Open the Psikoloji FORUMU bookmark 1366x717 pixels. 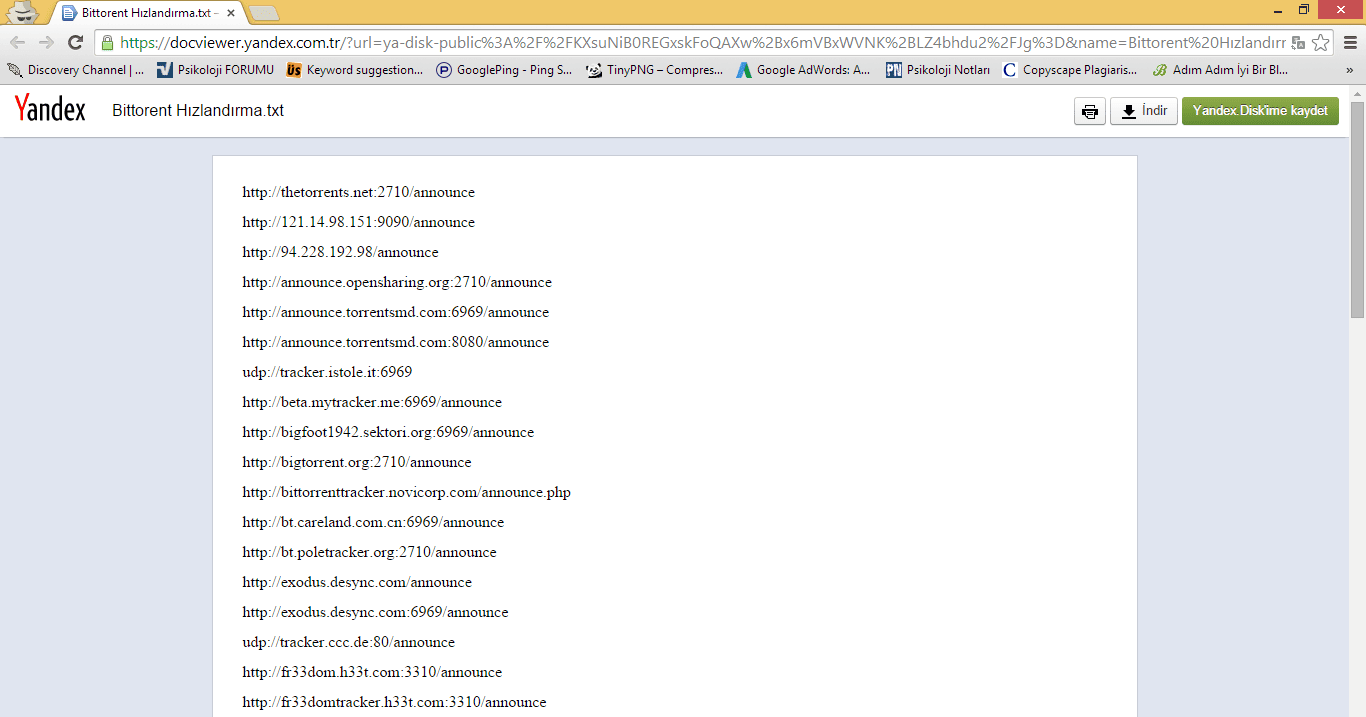pyautogui.click(x=215, y=70)
